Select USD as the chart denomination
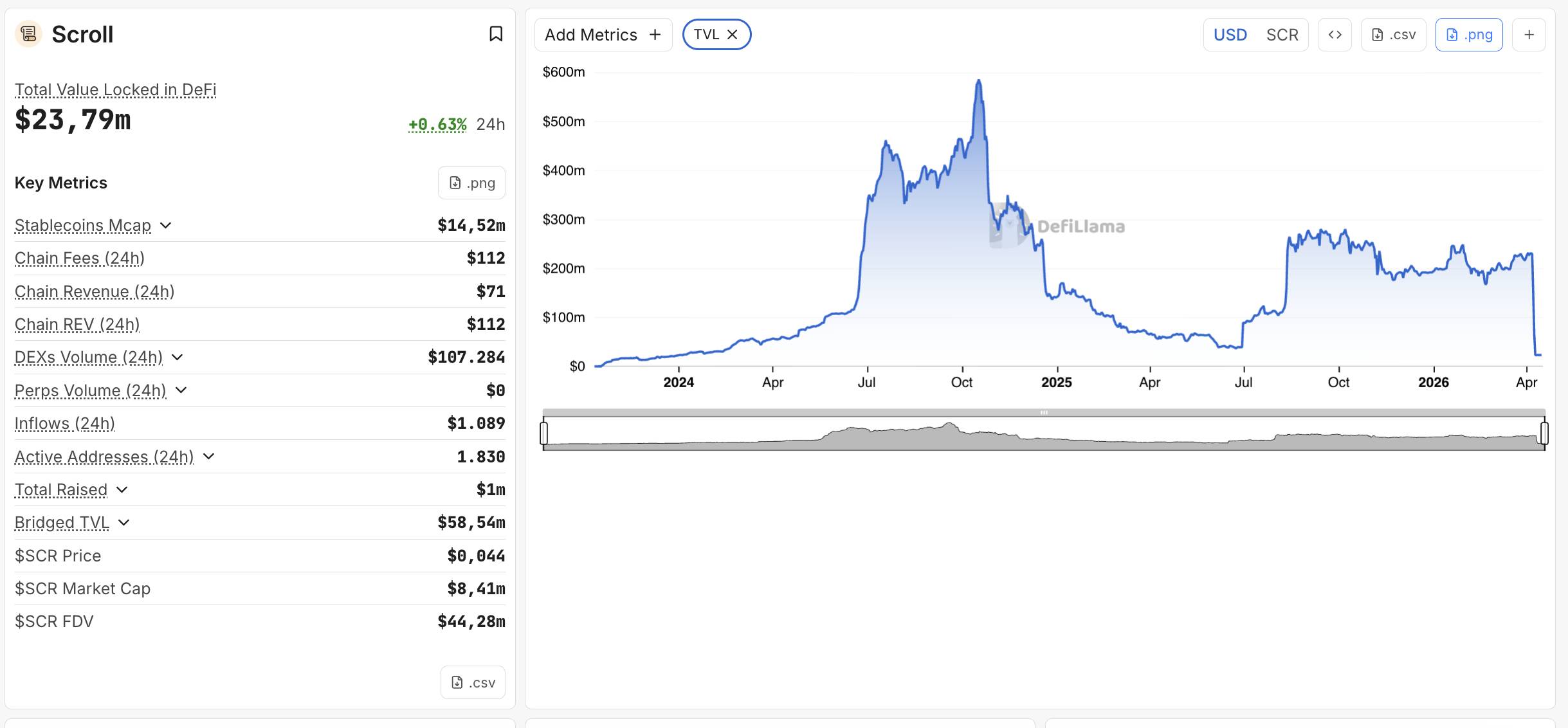The height and width of the screenshot is (728, 1568). click(x=1230, y=34)
